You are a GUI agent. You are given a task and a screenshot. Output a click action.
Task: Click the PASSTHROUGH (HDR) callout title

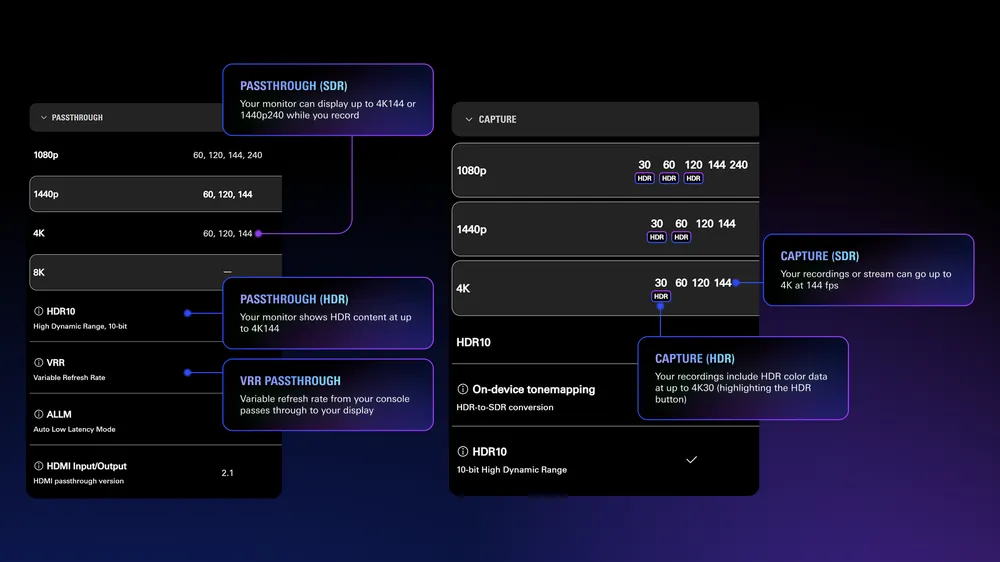click(x=294, y=299)
